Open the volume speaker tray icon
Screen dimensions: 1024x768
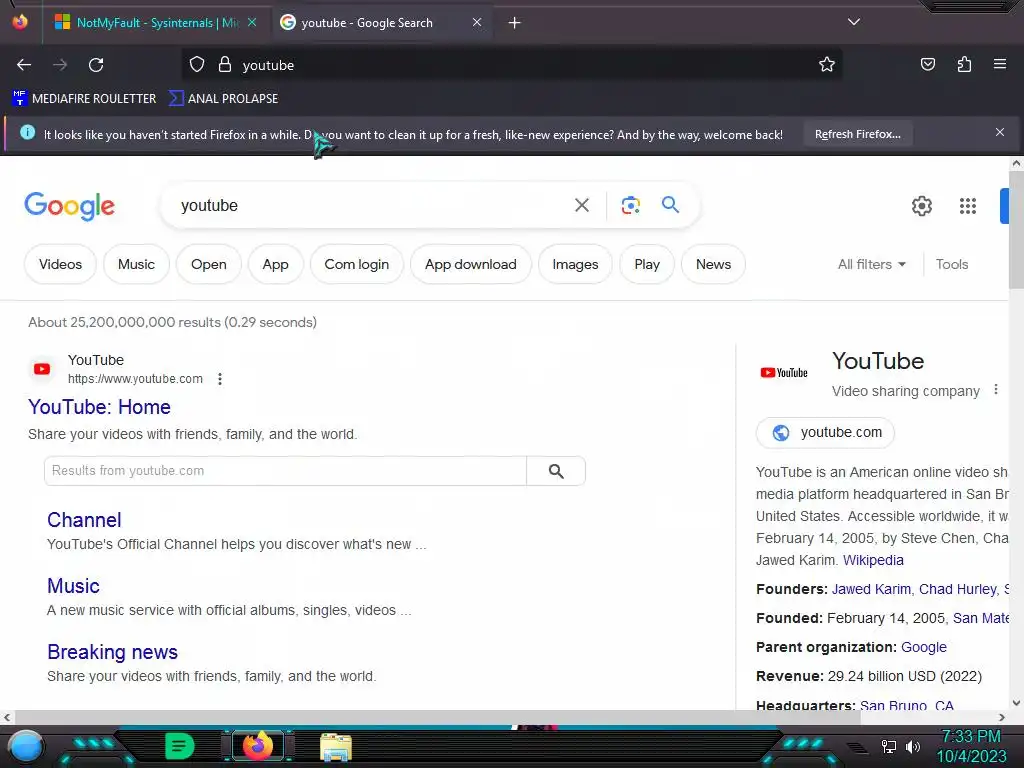tap(913, 746)
